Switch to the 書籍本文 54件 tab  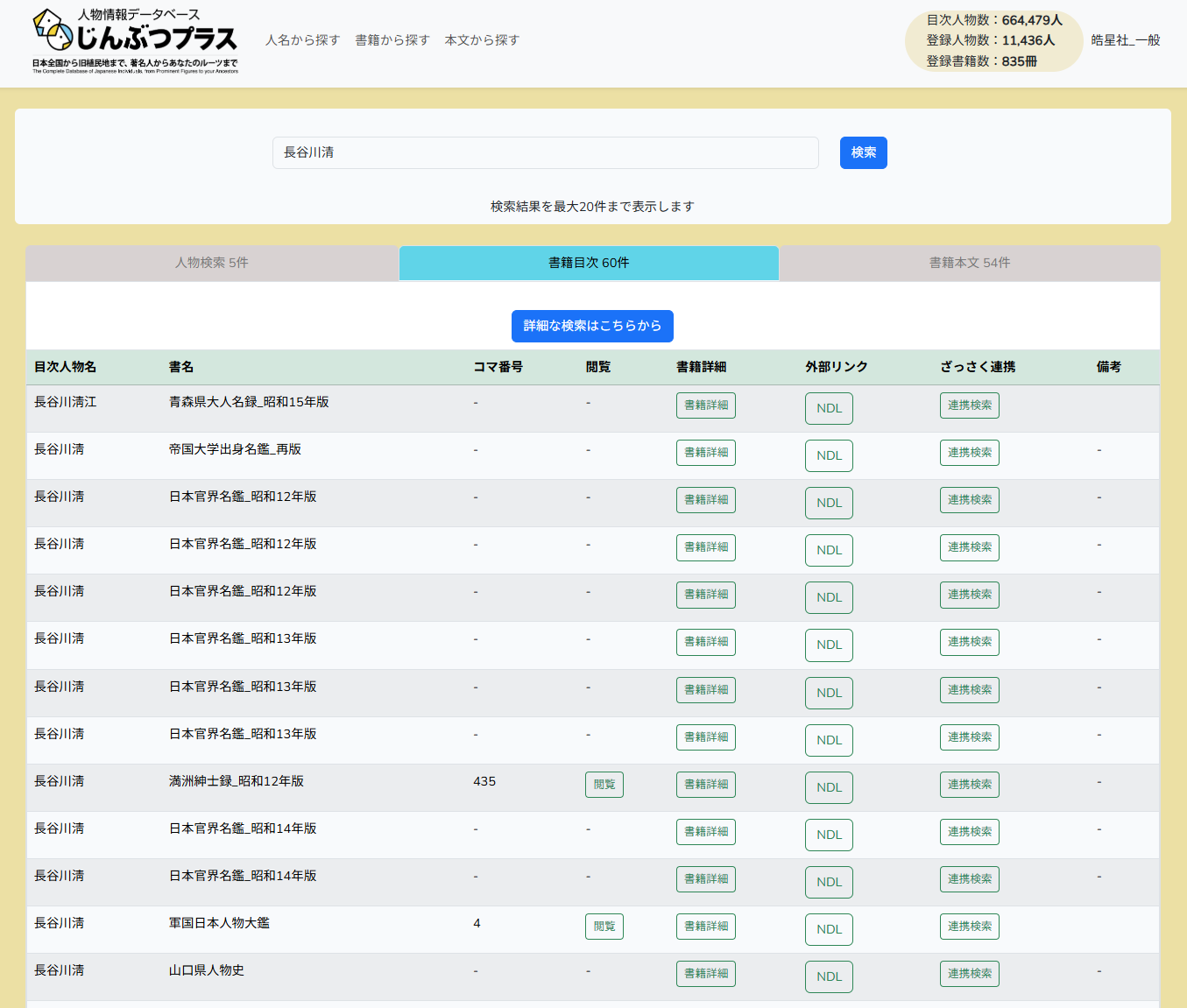[969, 263]
